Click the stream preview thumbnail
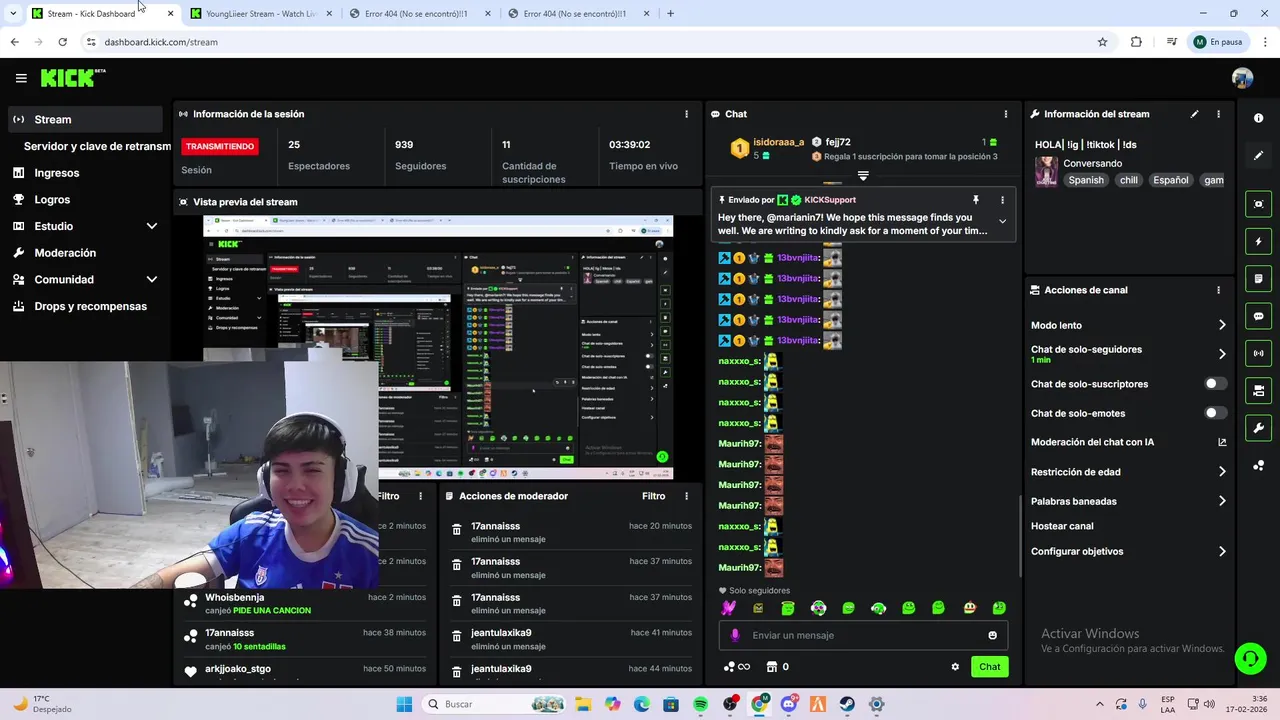The image size is (1280, 720). (438, 347)
